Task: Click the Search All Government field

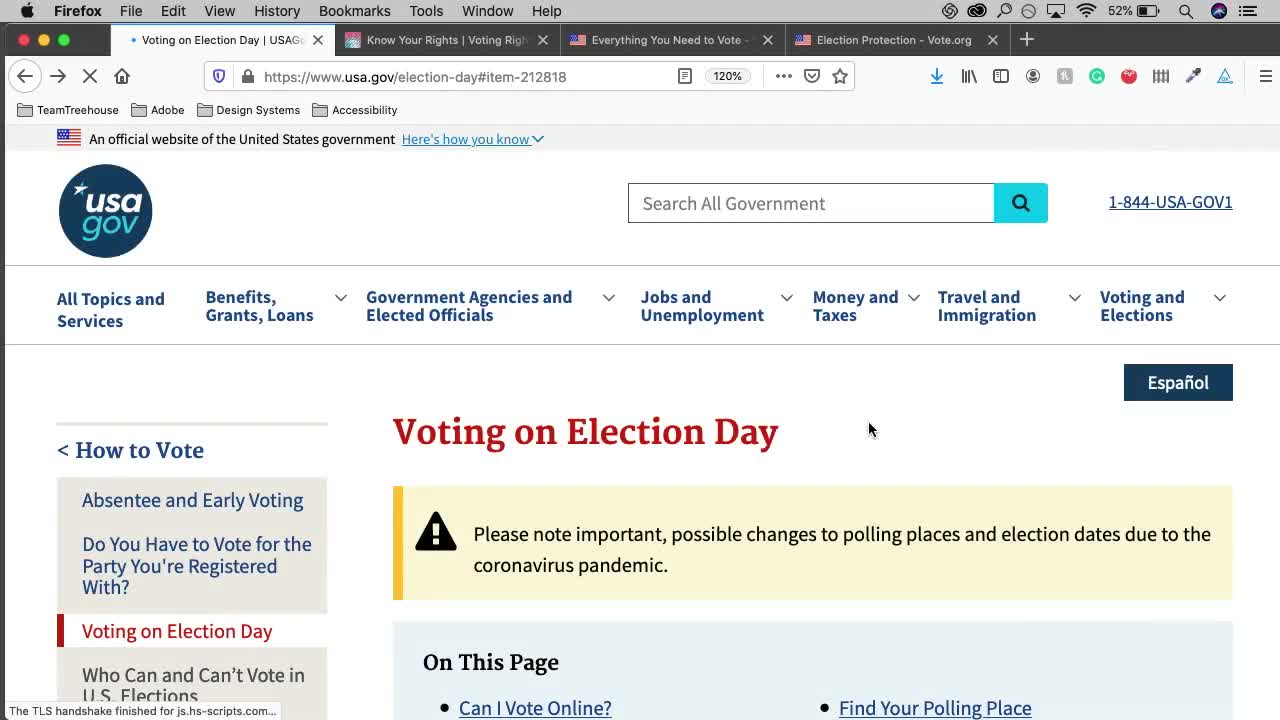Action: coord(810,203)
